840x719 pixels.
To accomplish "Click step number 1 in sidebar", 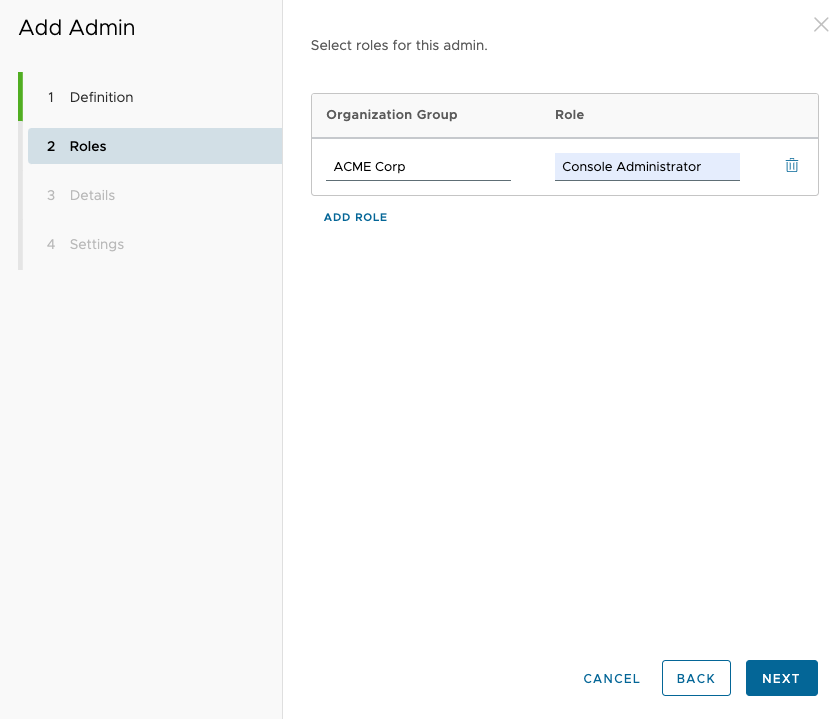I will pos(51,97).
